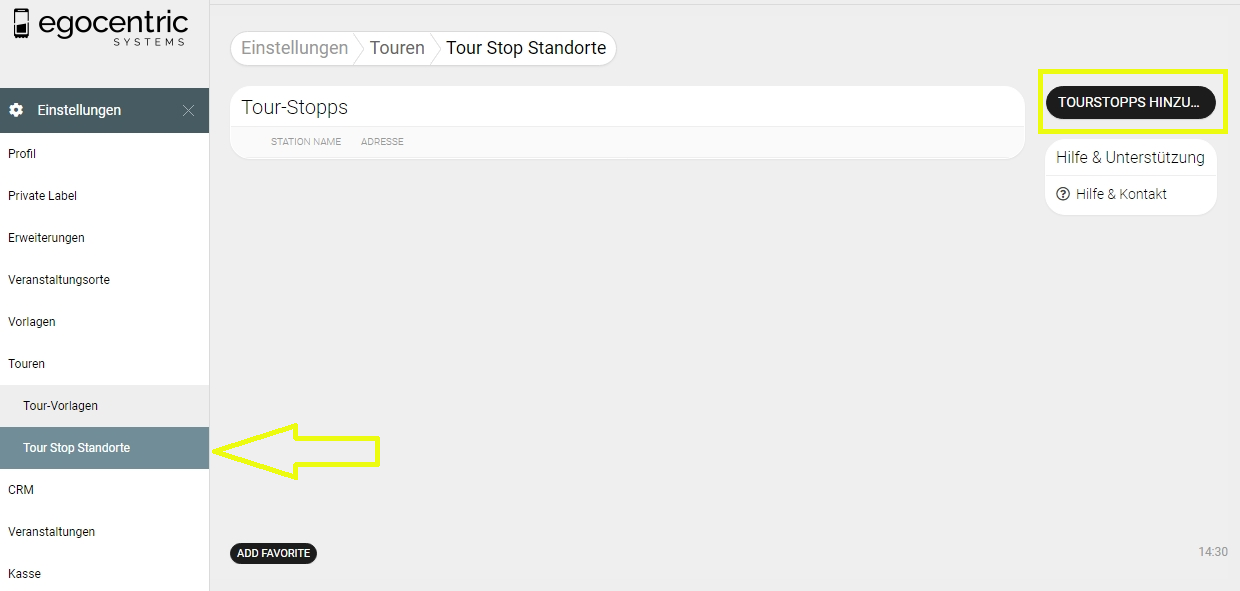
Task: Click the egocentric systems logo
Action: click(100, 27)
